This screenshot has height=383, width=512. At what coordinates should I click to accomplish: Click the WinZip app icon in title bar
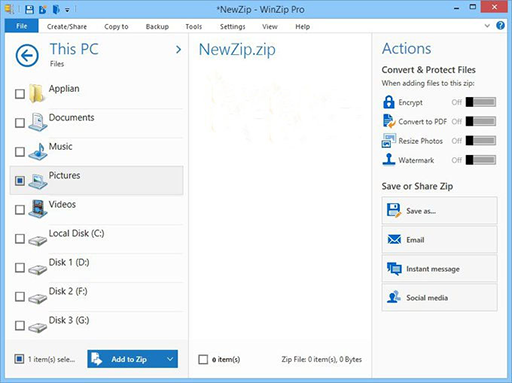click(x=9, y=9)
